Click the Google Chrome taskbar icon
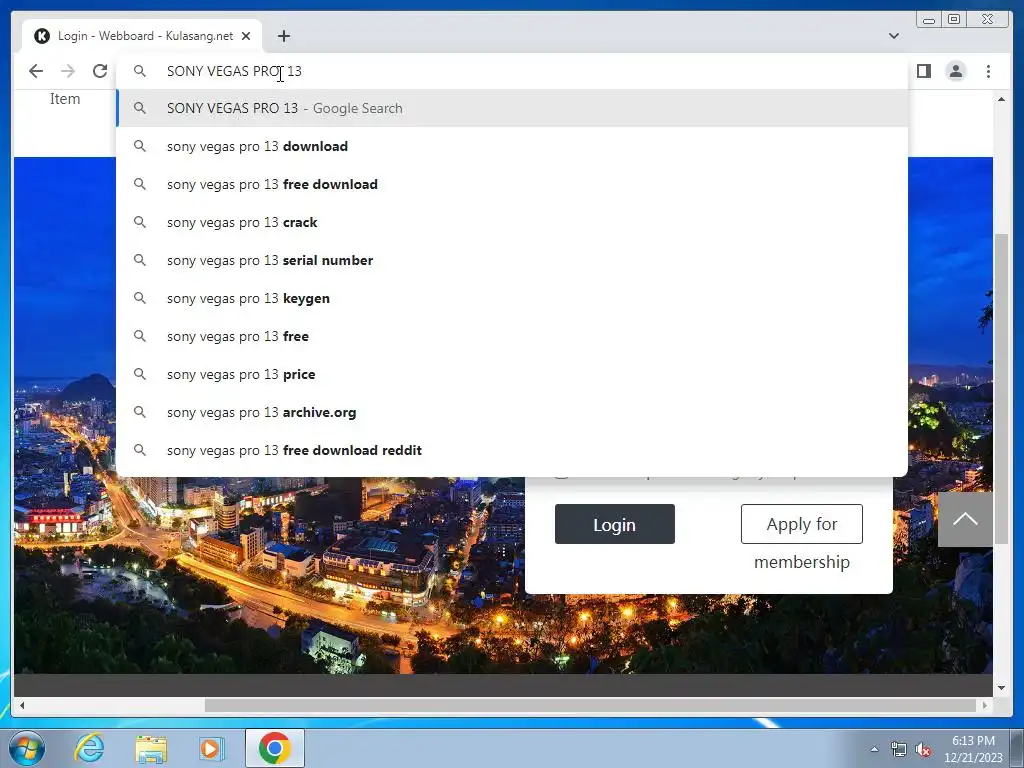The width and height of the screenshot is (1024, 768). click(x=275, y=748)
